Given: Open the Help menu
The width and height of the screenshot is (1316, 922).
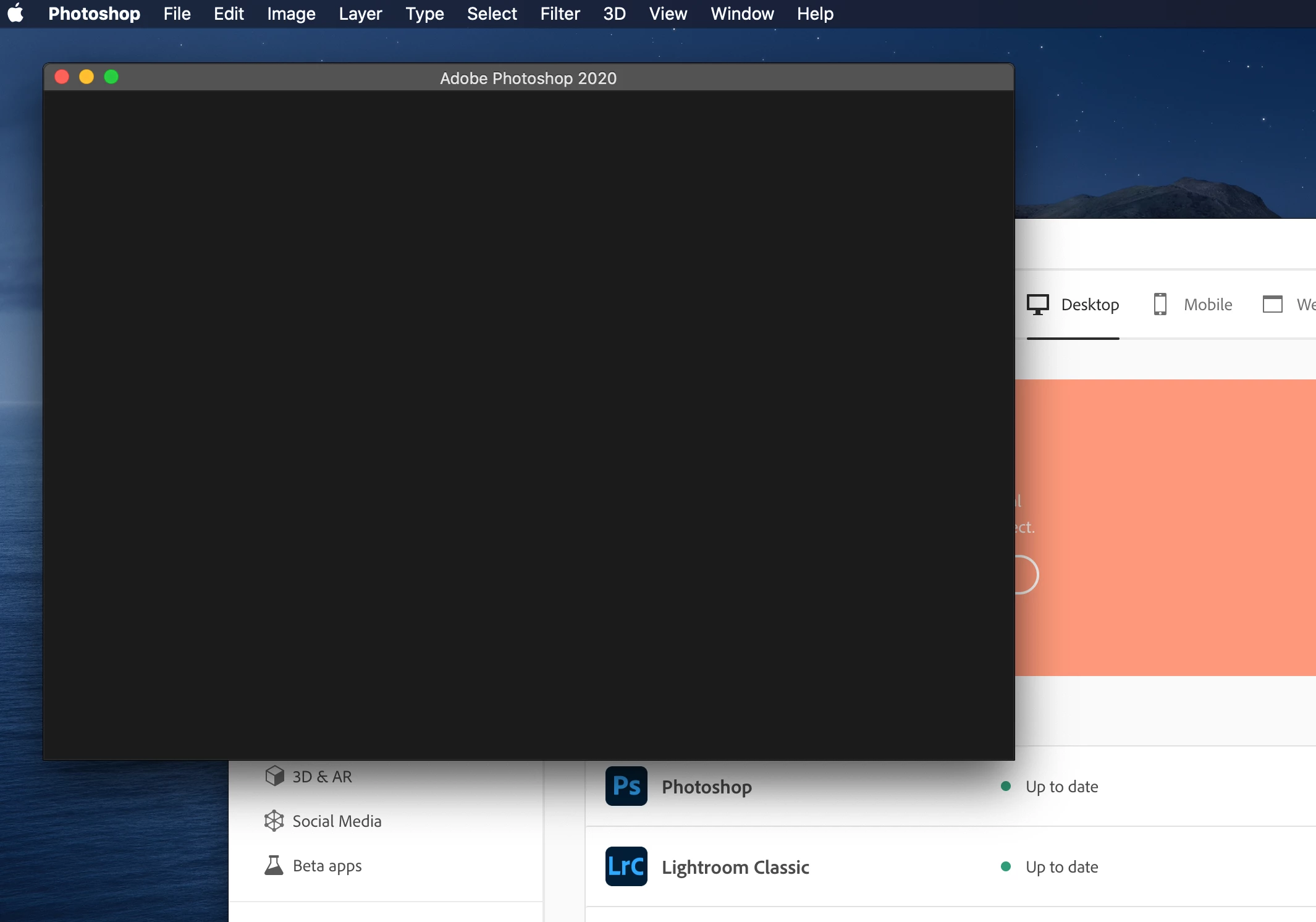Looking at the screenshot, I should [x=815, y=14].
